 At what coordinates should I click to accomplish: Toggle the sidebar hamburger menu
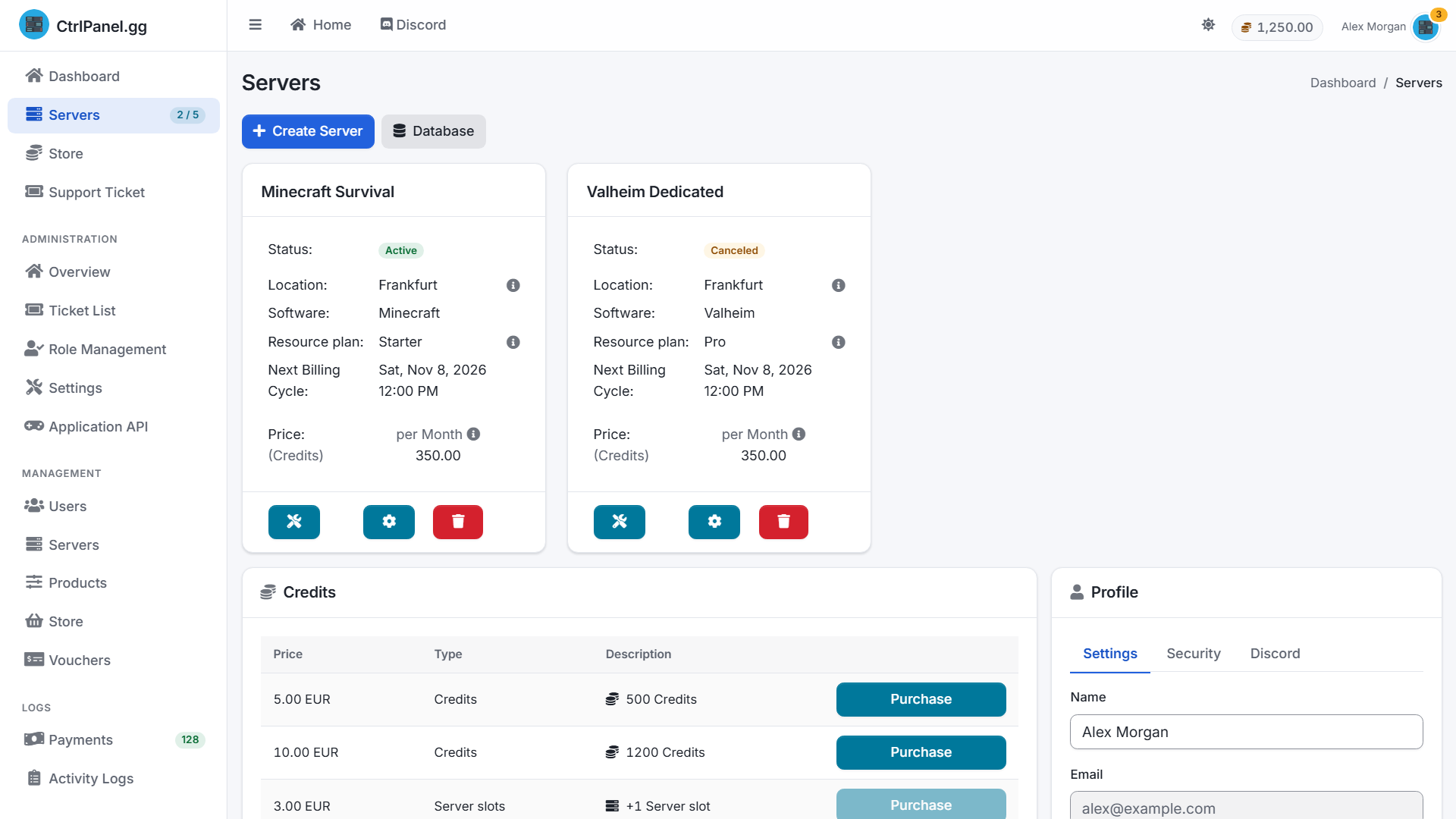[256, 25]
